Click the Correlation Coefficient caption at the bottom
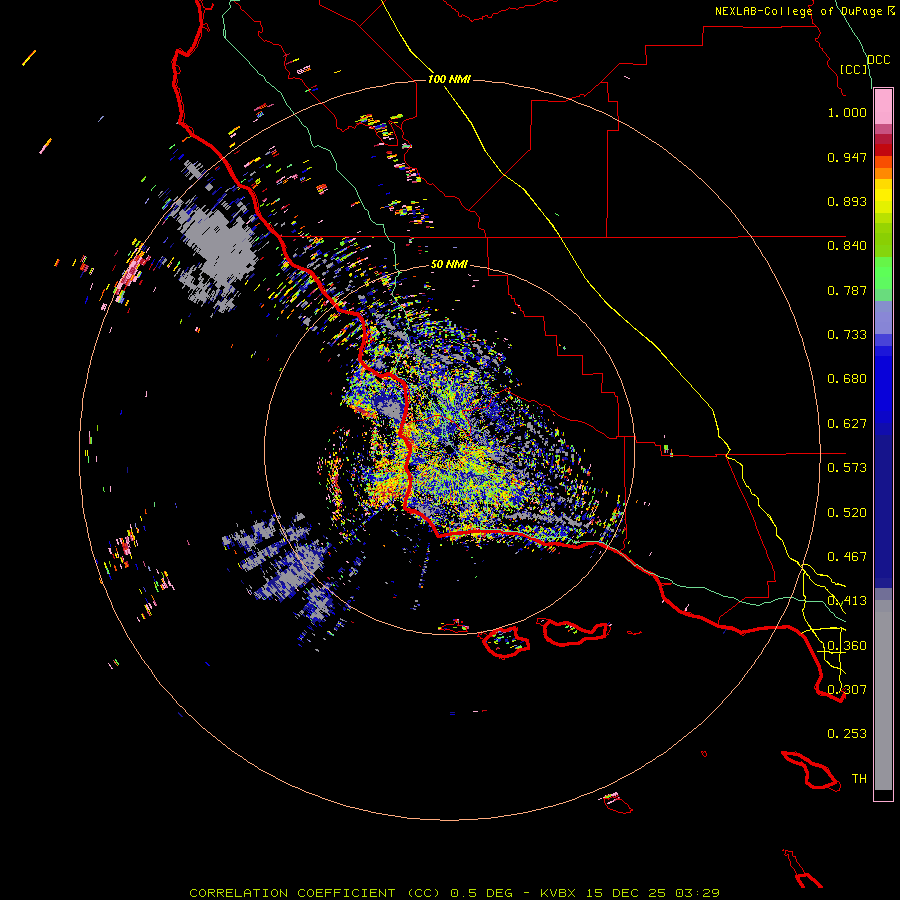The width and height of the screenshot is (900, 900). [454, 893]
